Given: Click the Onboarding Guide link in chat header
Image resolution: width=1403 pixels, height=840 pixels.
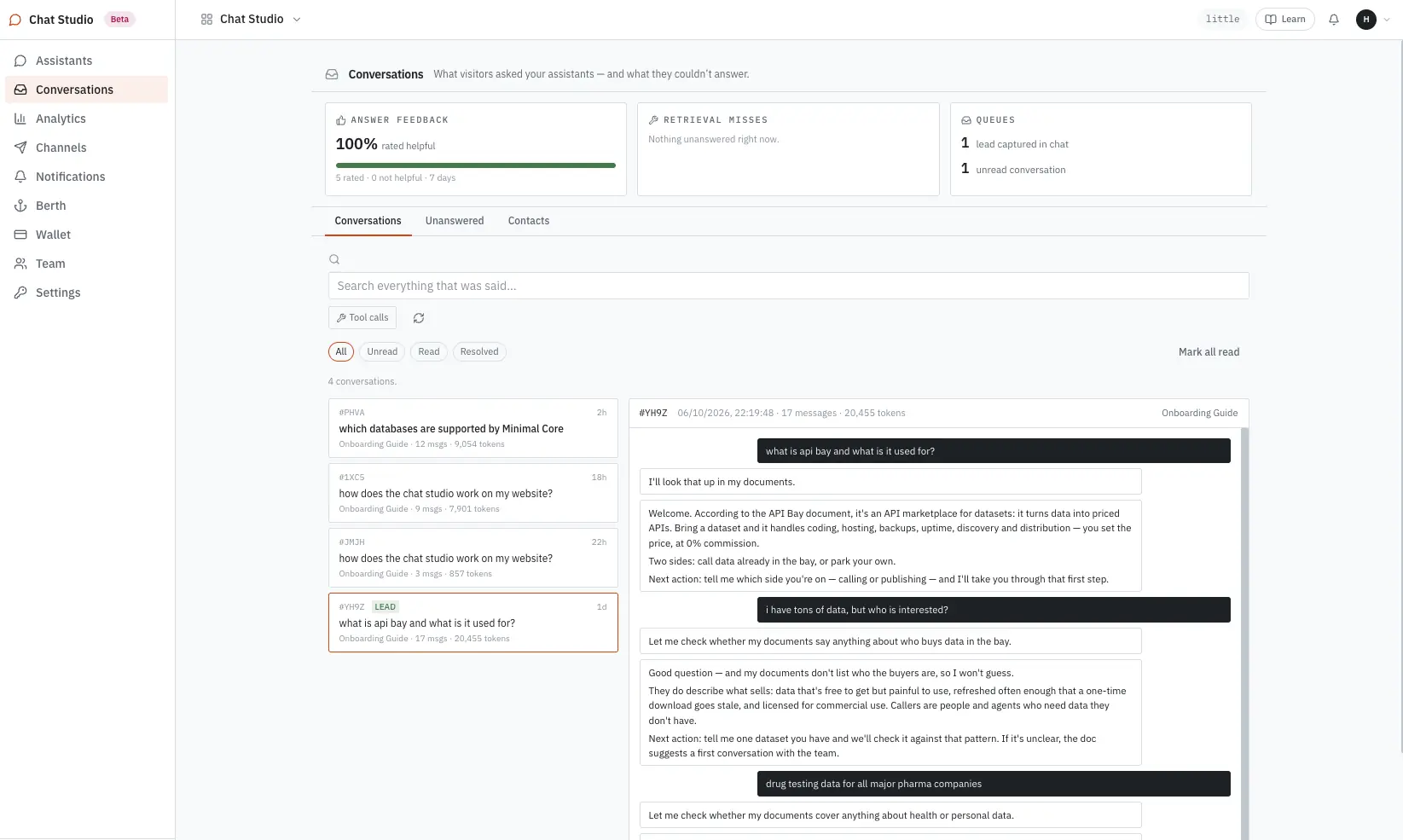Looking at the screenshot, I should point(1199,414).
